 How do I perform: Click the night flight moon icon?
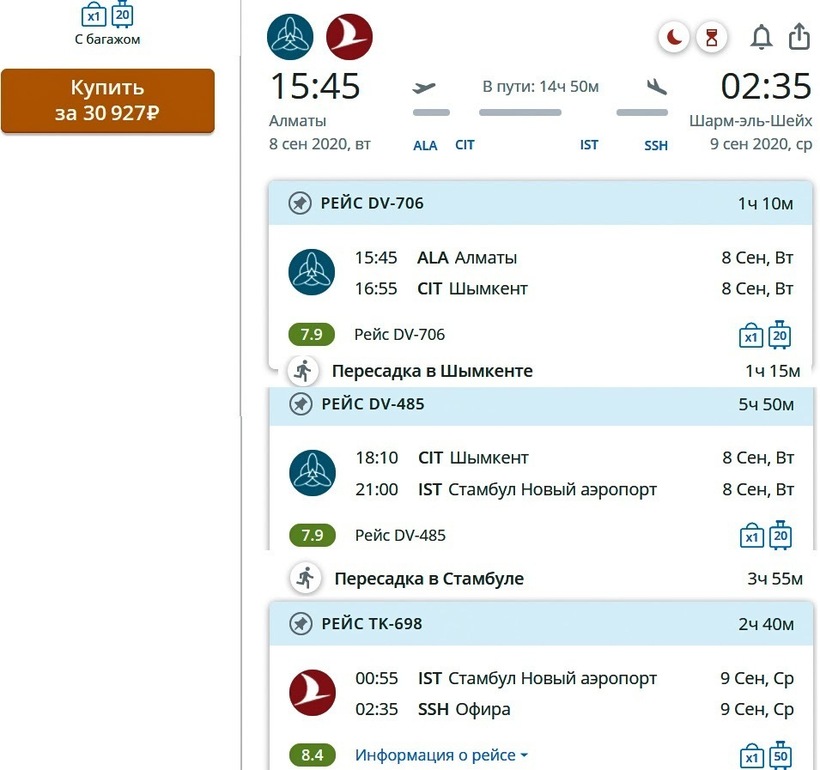point(675,38)
